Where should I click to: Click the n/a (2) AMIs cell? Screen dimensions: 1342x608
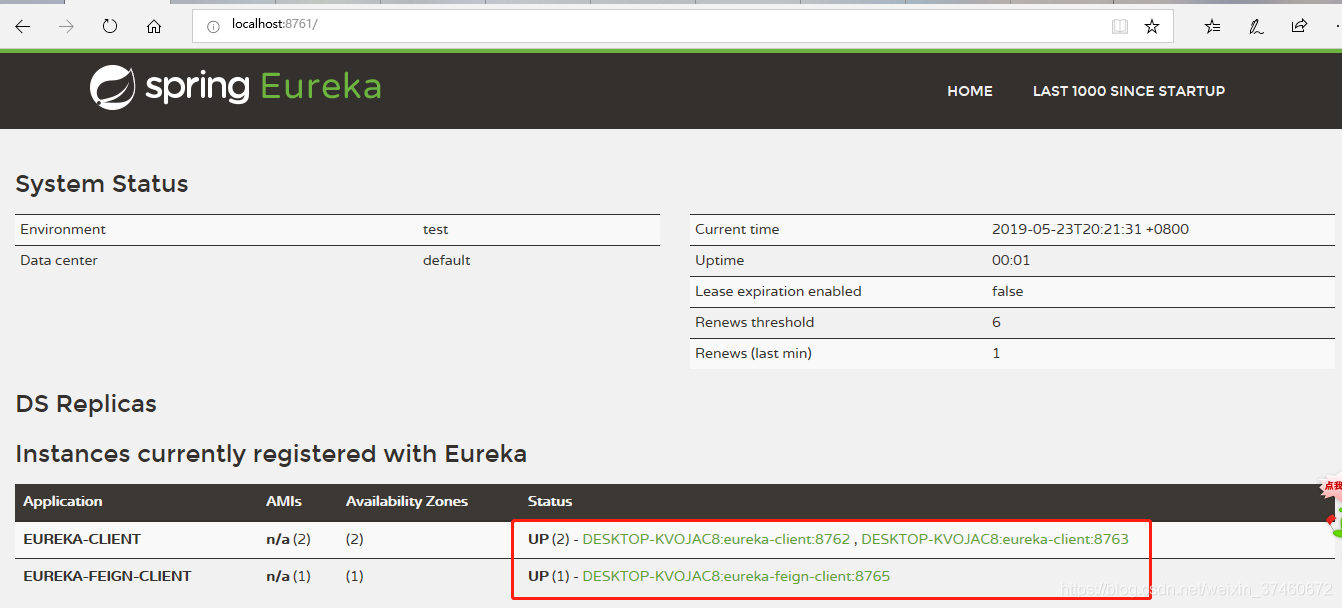288,539
